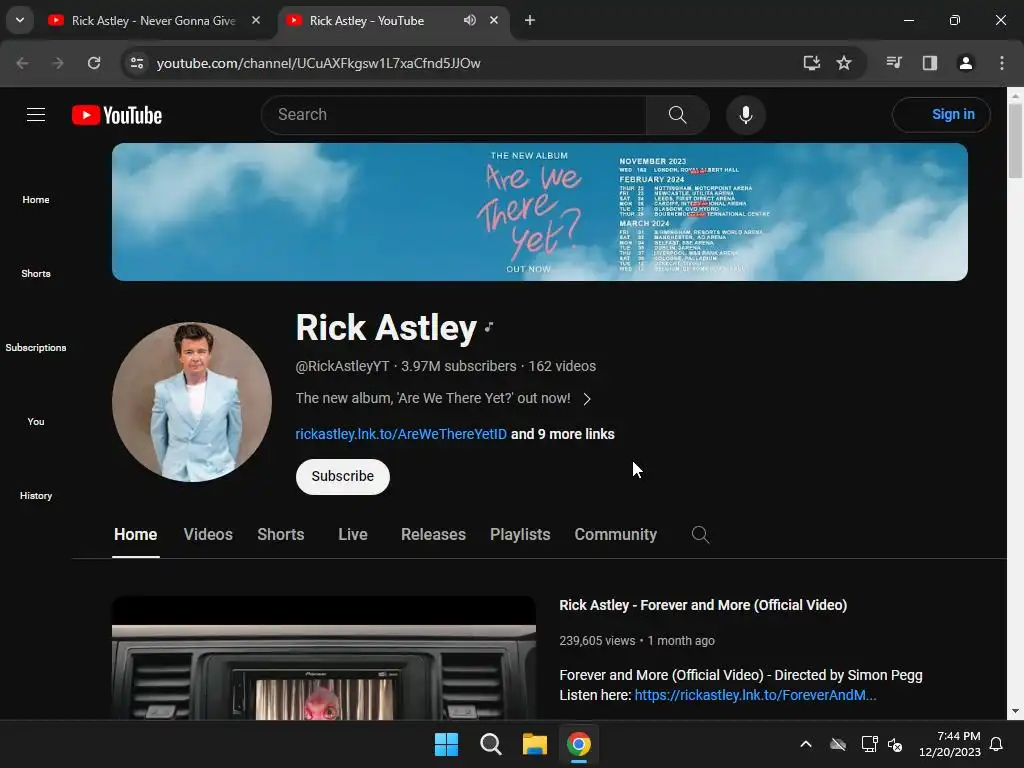Open the notifications bell in taskbar
This screenshot has width=1024, height=768.
997,744
